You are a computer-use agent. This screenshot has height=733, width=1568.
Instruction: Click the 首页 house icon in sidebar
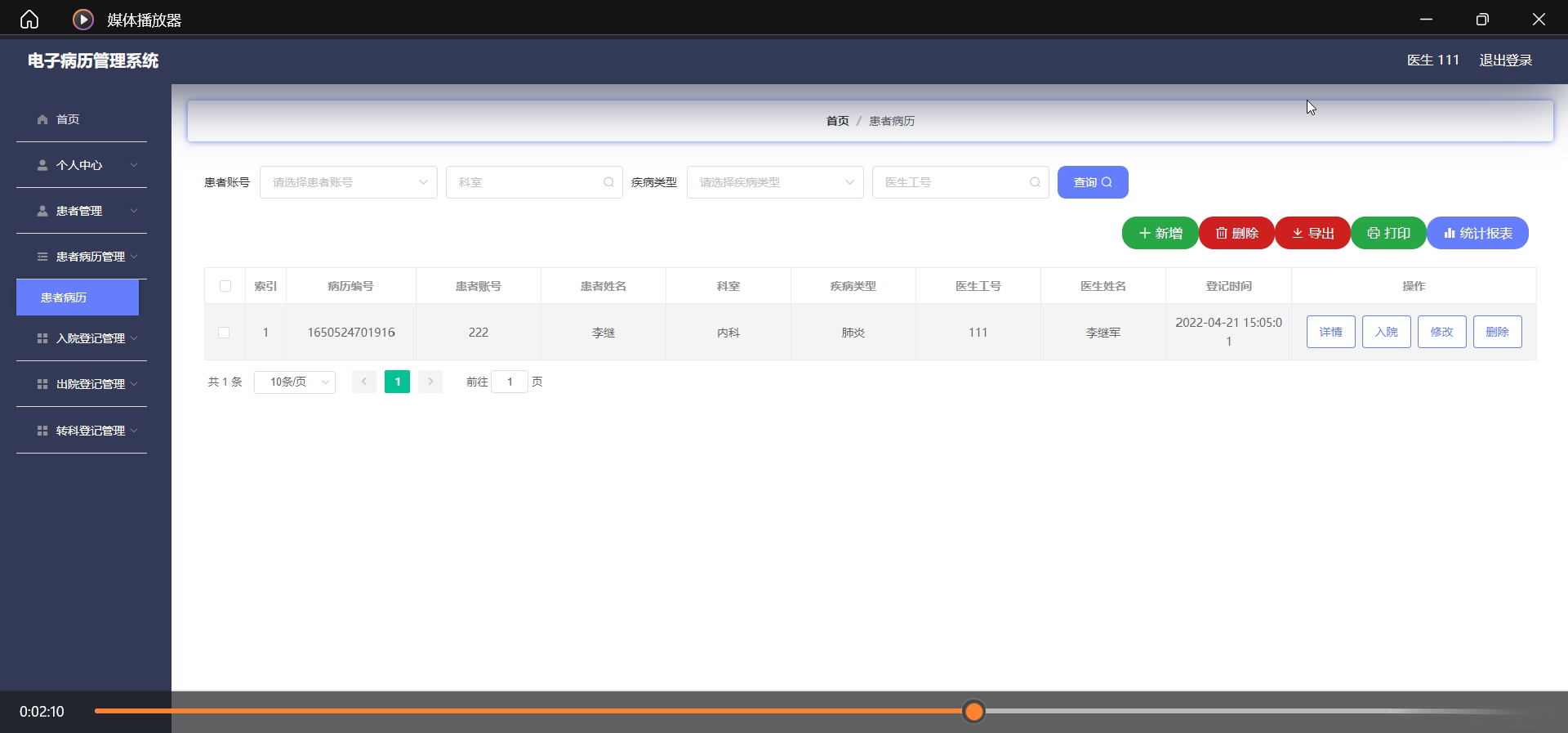[42, 119]
